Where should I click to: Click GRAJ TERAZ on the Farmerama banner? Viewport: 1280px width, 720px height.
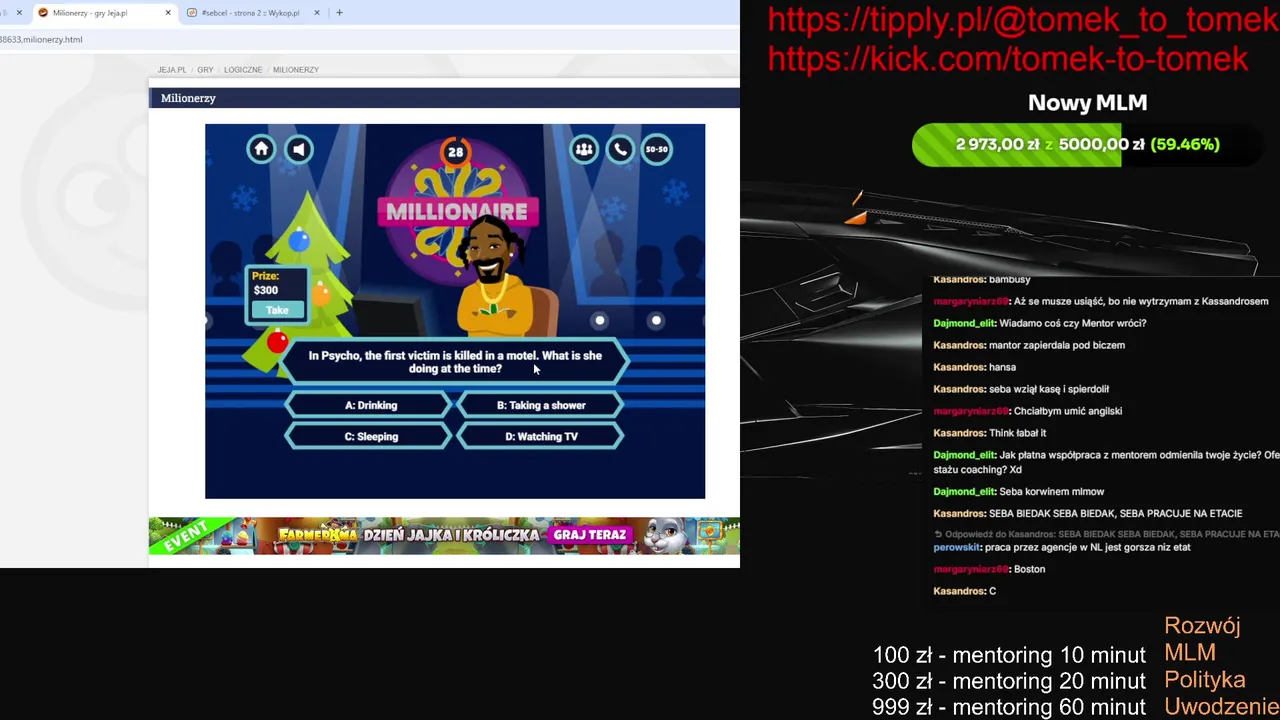point(590,535)
